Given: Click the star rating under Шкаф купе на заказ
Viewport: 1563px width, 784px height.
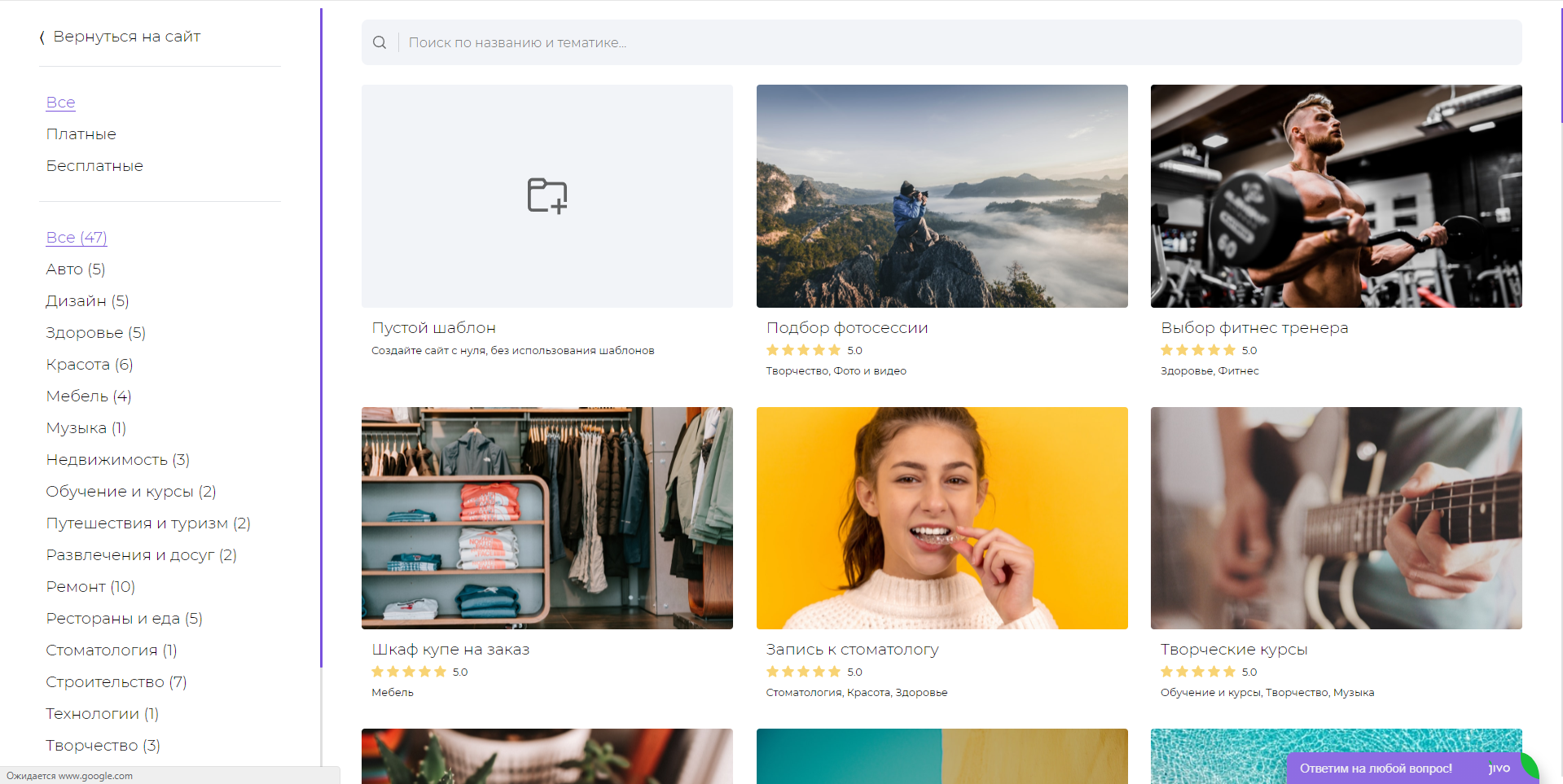Looking at the screenshot, I should click(409, 672).
